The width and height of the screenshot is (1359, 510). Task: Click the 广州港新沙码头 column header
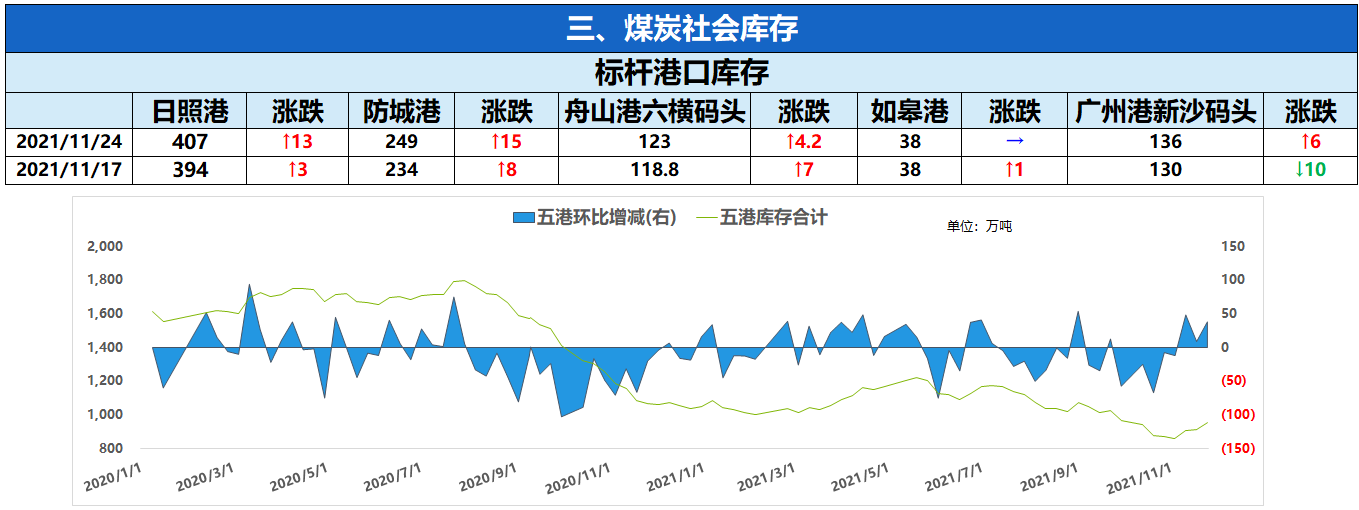1165,111
